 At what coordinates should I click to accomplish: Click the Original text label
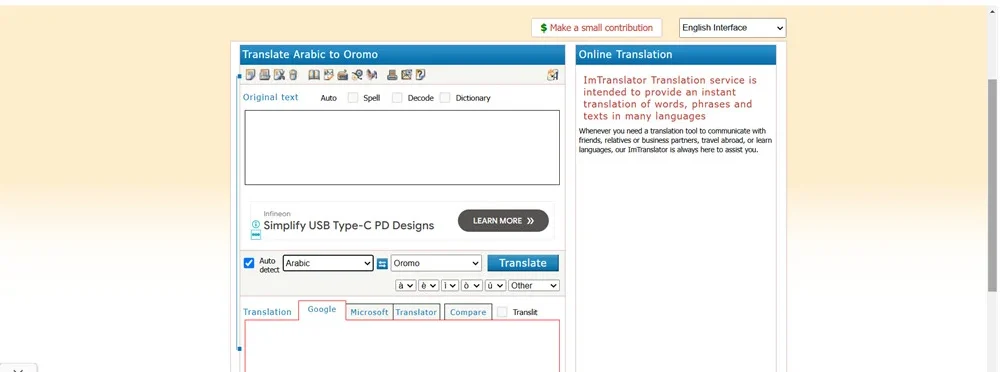[271, 97]
